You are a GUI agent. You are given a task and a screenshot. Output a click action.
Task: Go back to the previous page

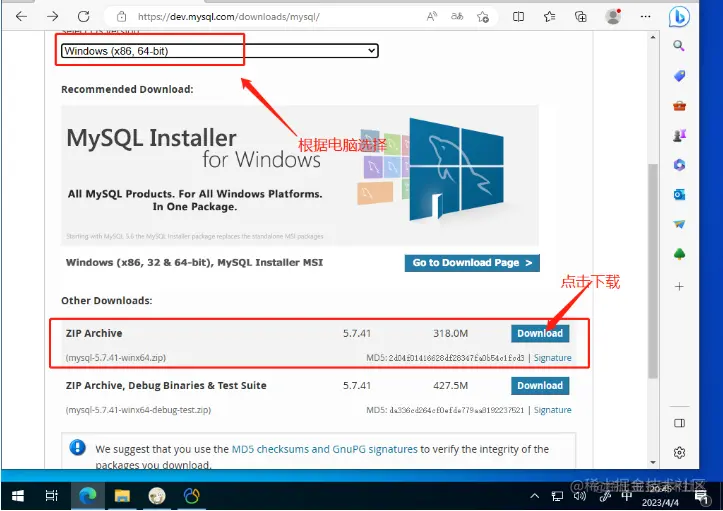click(21, 17)
